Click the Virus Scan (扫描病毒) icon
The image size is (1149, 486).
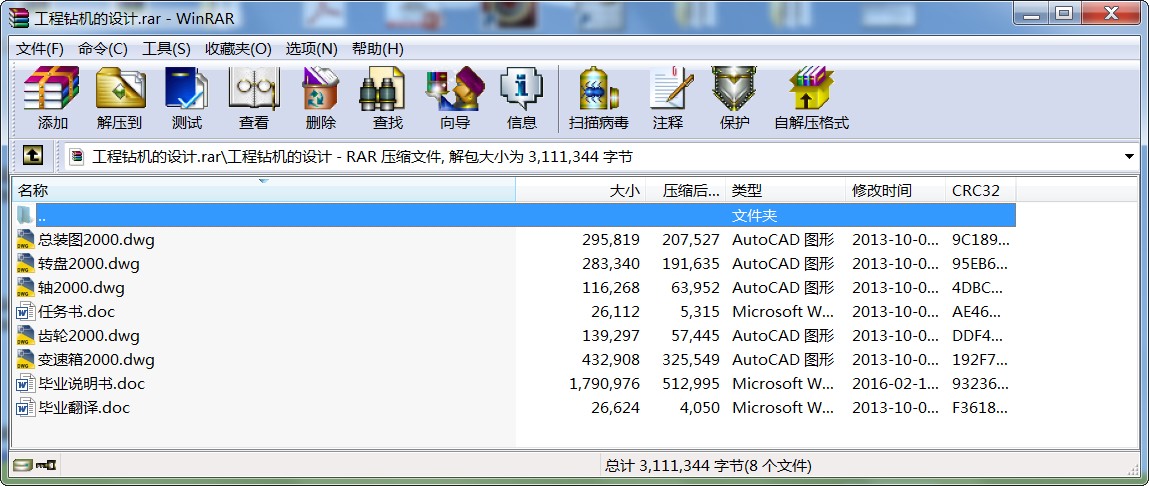pos(599,88)
